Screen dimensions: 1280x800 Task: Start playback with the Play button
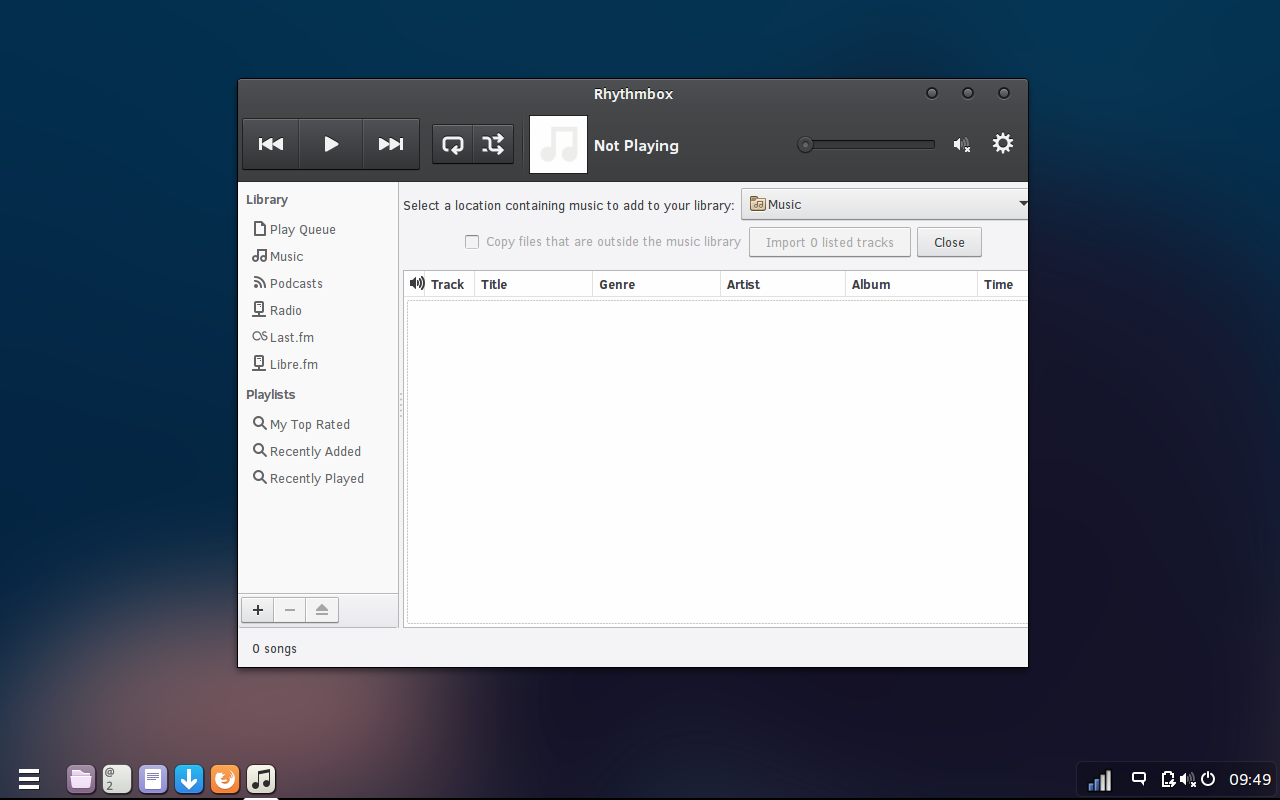coord(331,144)
